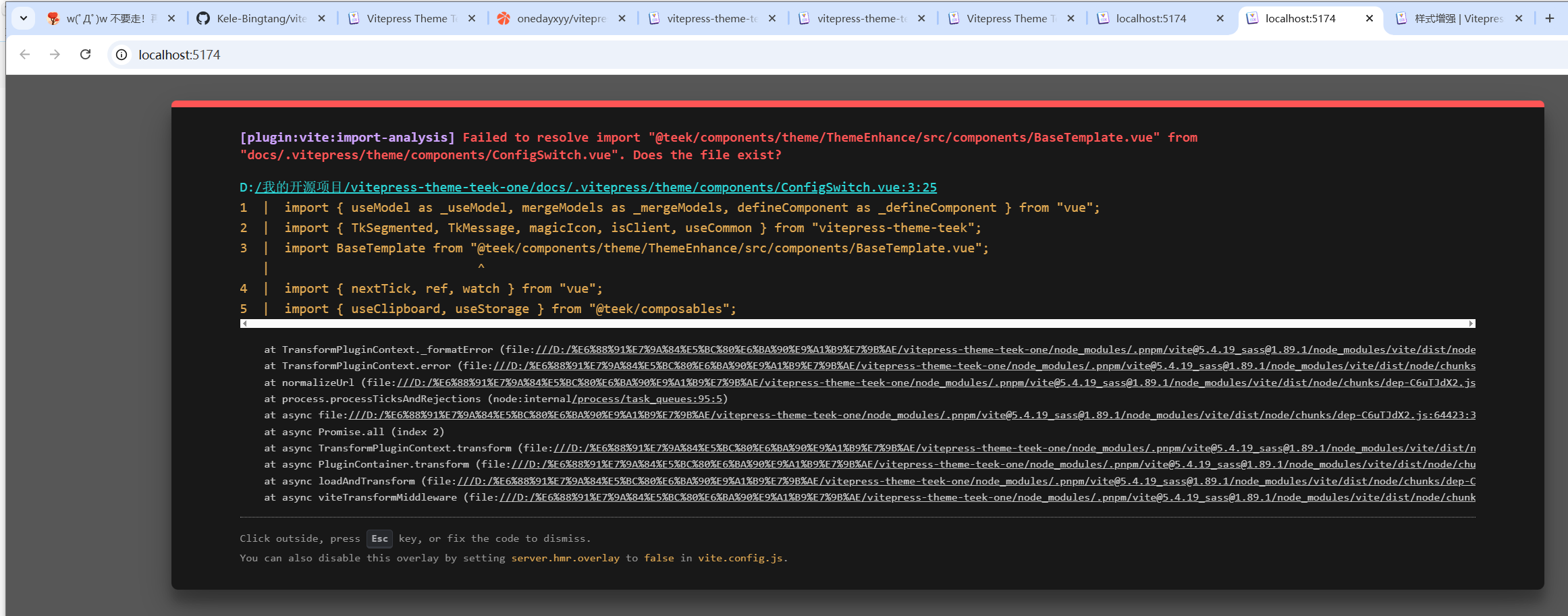Close the onedayxyy/vitepress tab
Image resolution: width=1568 pixels, height=616 pixels.
click(622, 18)
